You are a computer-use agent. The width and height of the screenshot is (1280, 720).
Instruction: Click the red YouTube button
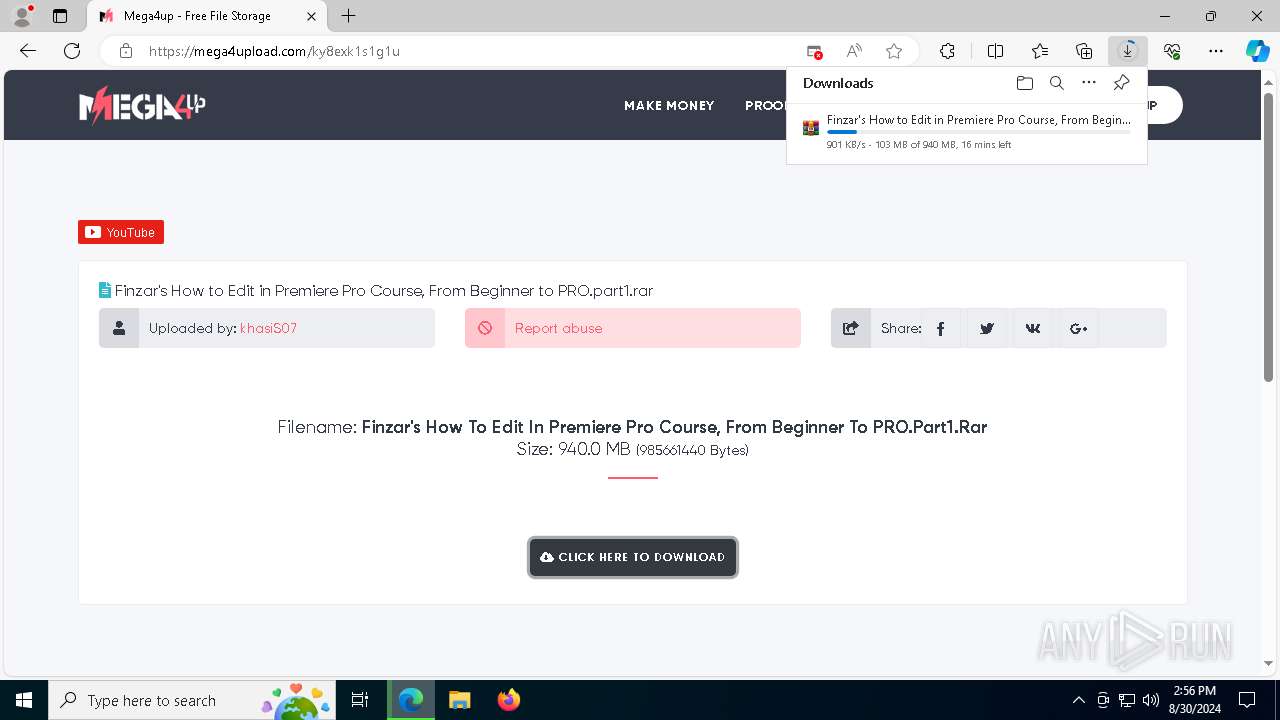[121, 232]
